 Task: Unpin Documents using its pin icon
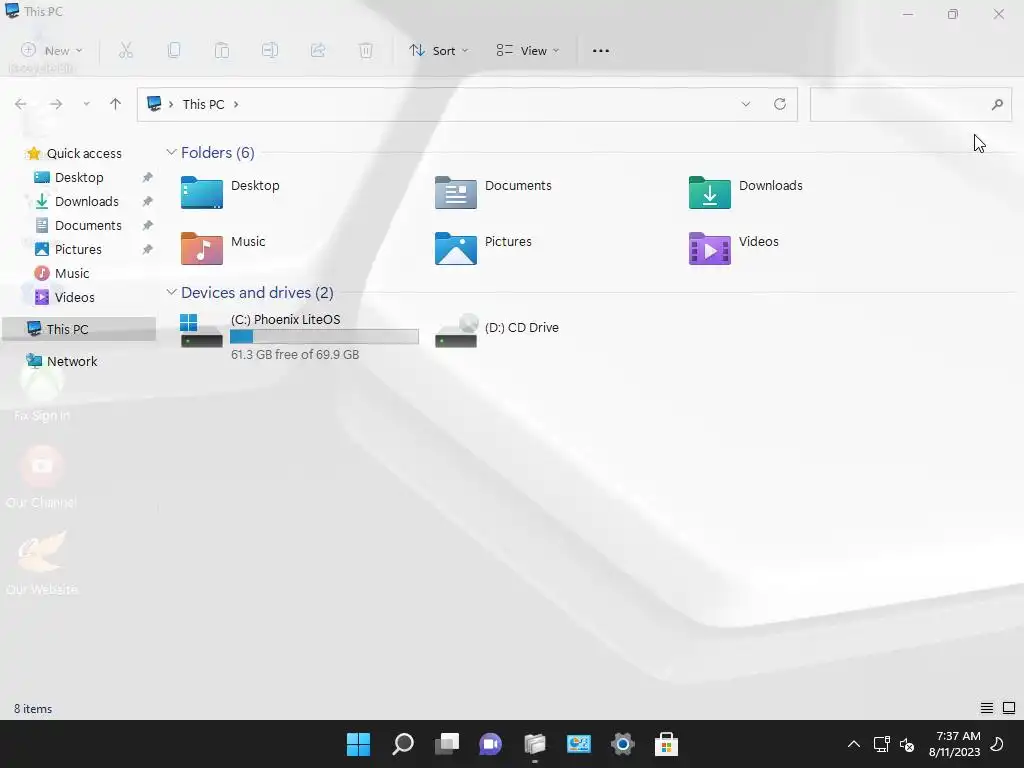[x=148, y=225]
